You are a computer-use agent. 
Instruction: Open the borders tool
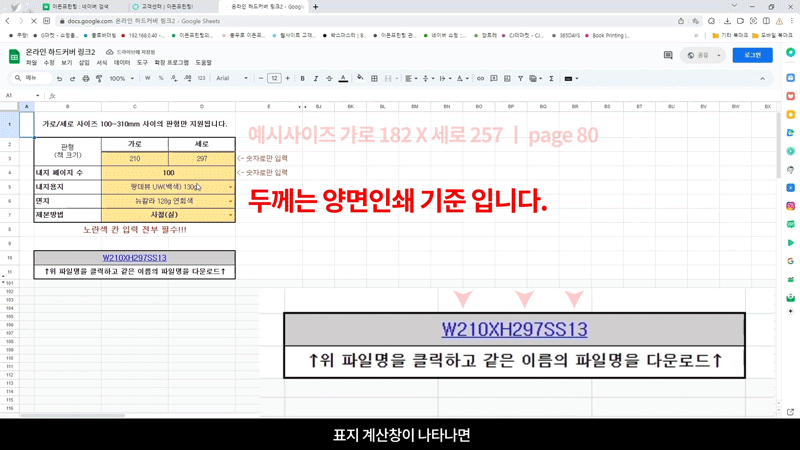tap(374, 79)
